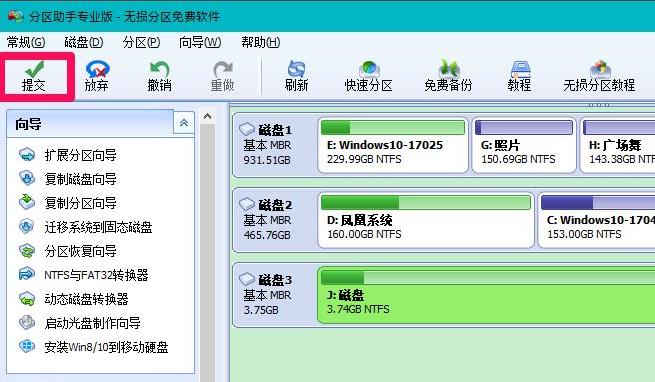
Task: Click the E: partition usage bar
Action: click(x=393, y=127)
